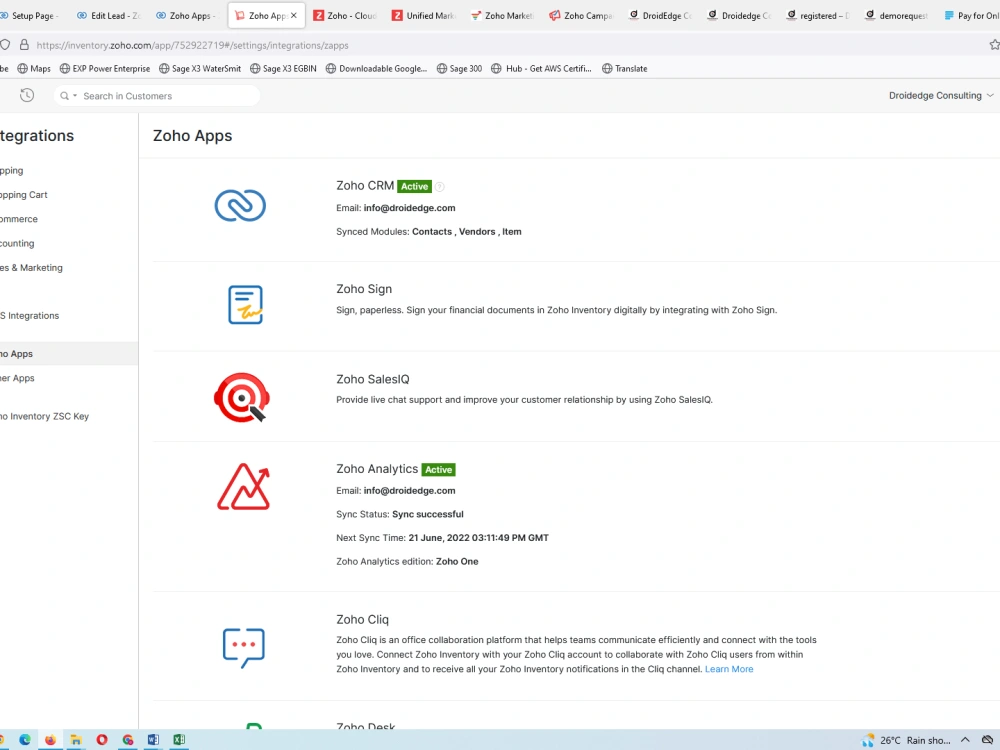
Task: Open Firefox from the taskbar
Action: [50, 740]
